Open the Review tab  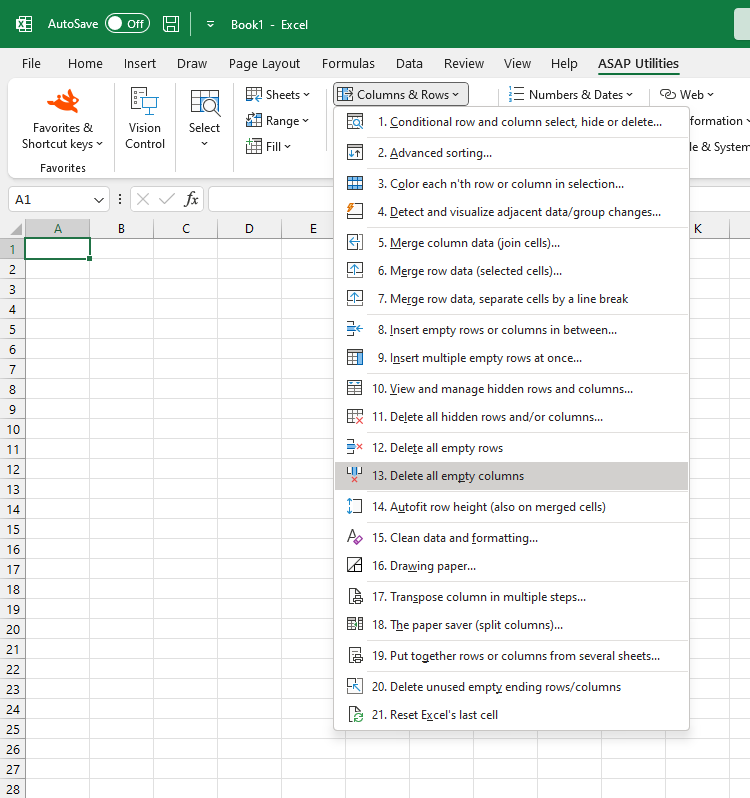pos(464,64)
